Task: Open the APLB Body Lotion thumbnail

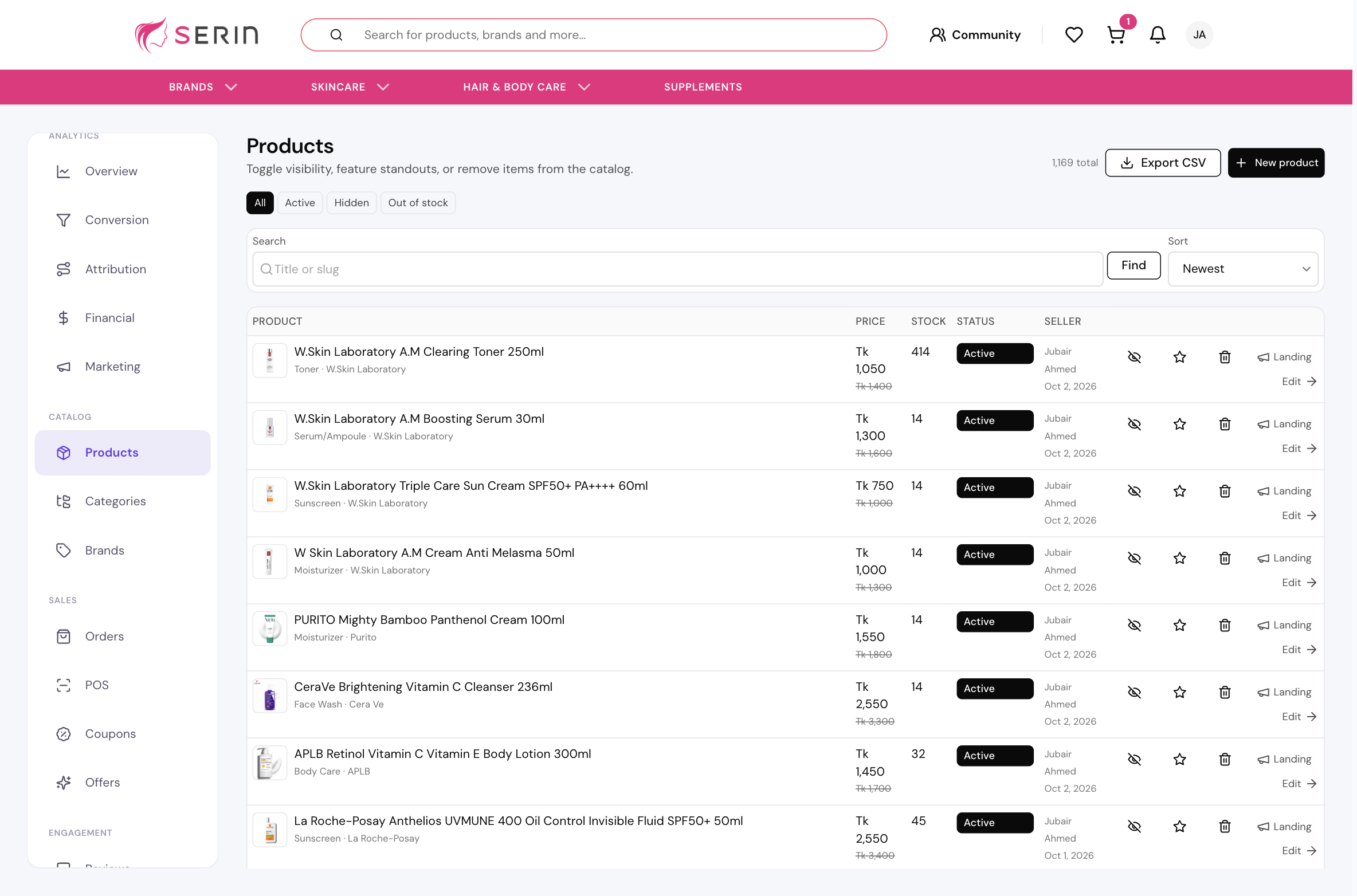Action: (x=269, y=763)
